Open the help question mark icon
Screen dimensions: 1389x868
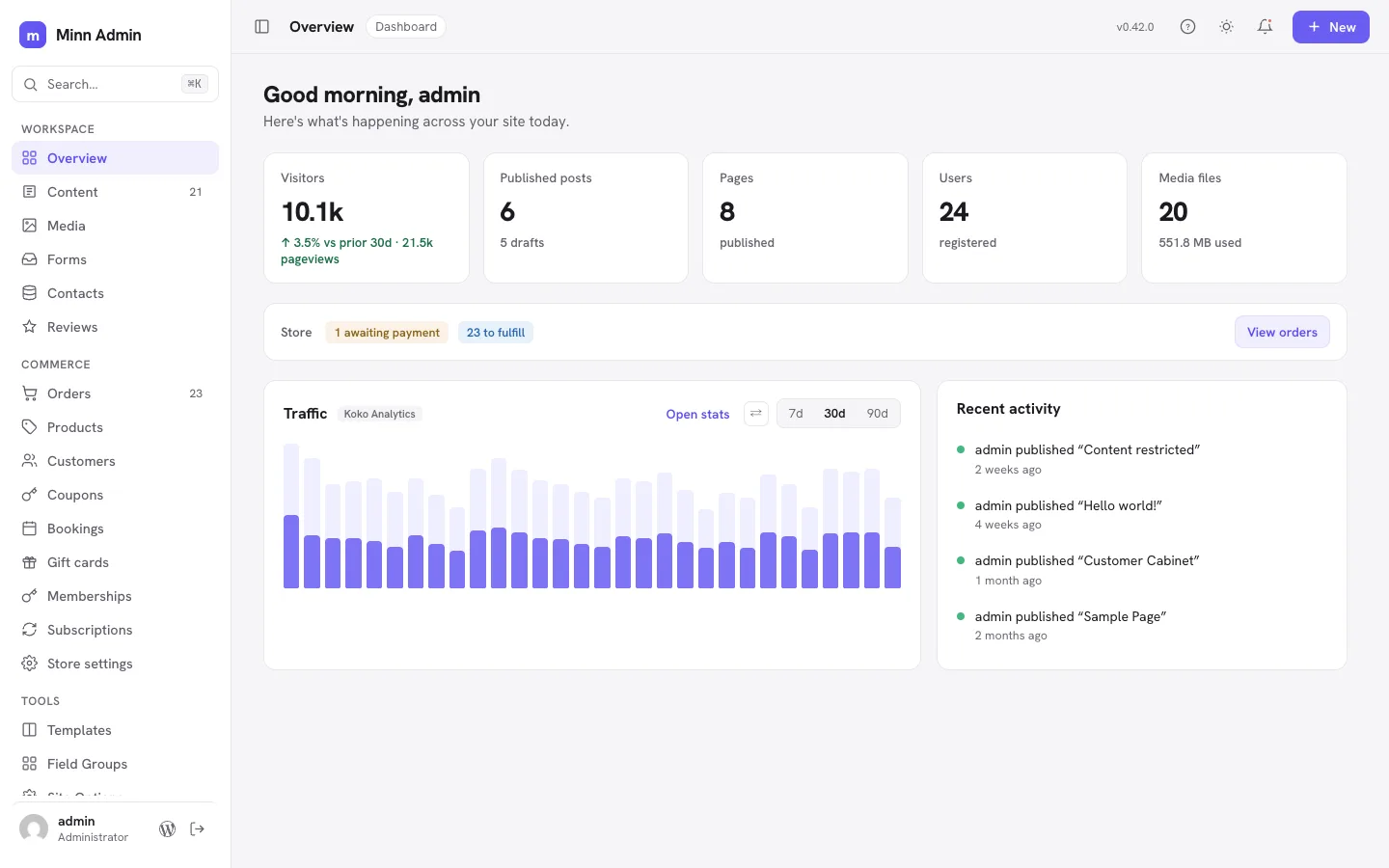tap(1187, 27)
